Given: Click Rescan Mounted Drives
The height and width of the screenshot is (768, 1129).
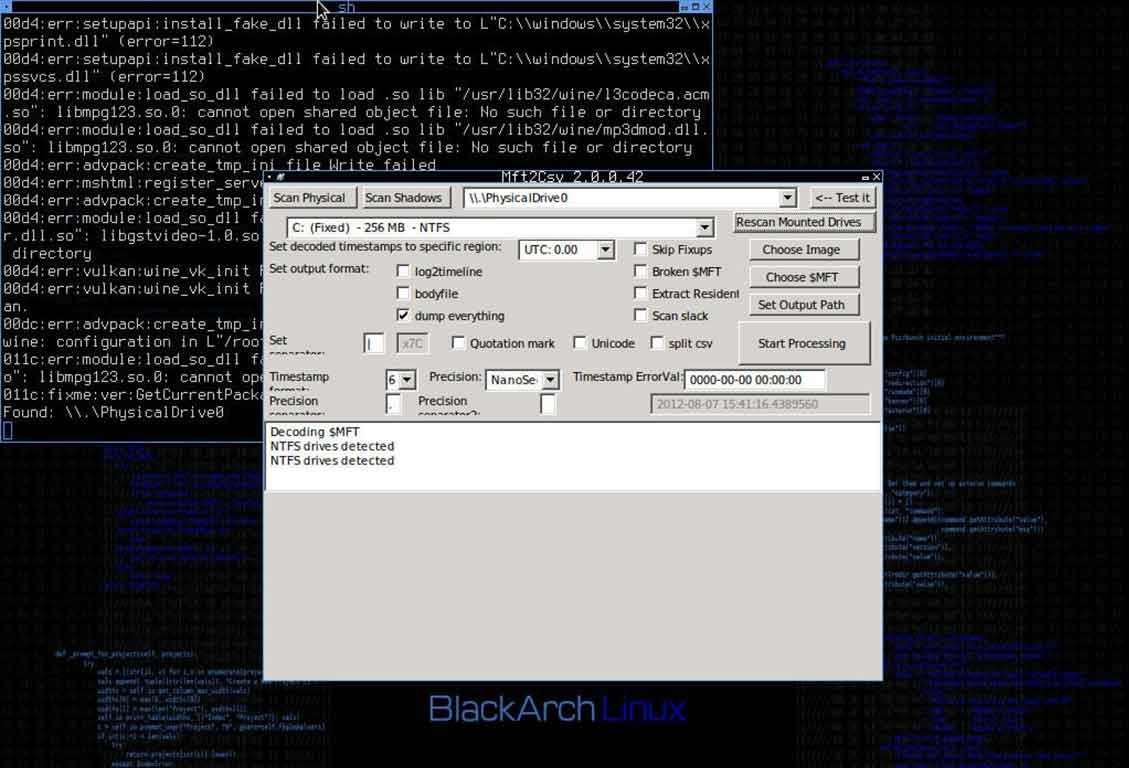Looking at the screenshot, I should pyautogui.click(x=804, y=221).
